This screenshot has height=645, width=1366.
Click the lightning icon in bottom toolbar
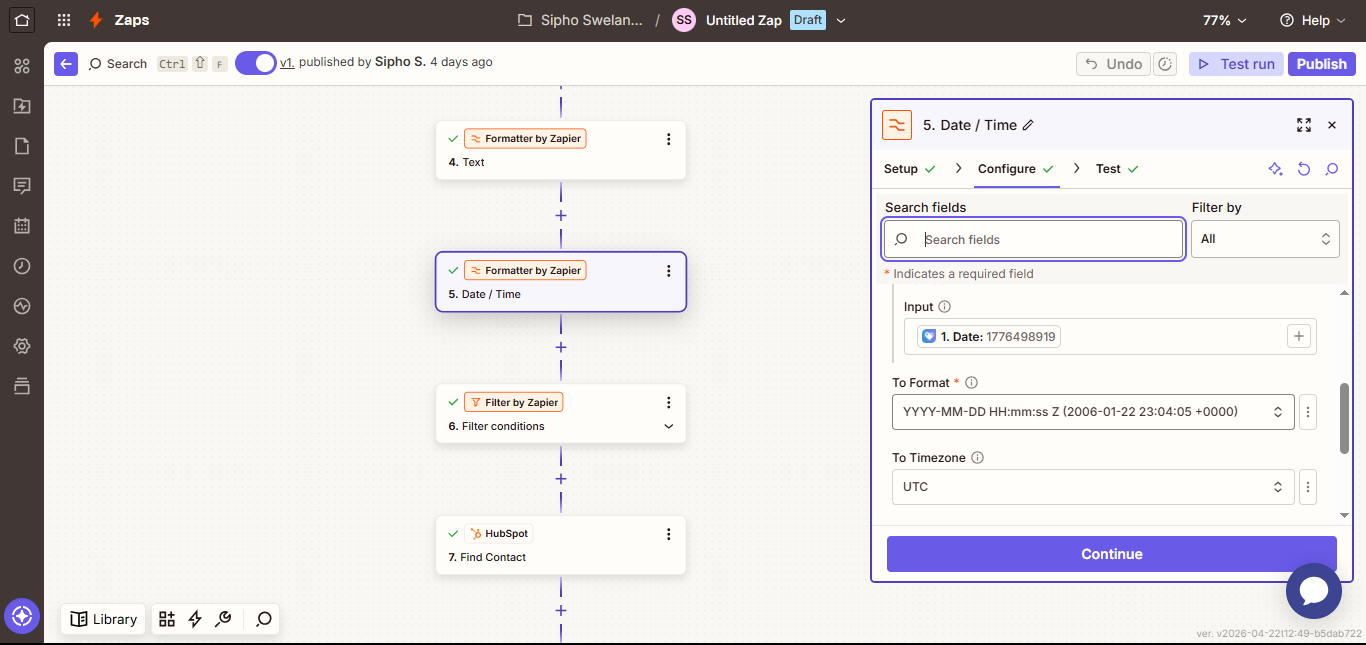click(x=195, y=619)
